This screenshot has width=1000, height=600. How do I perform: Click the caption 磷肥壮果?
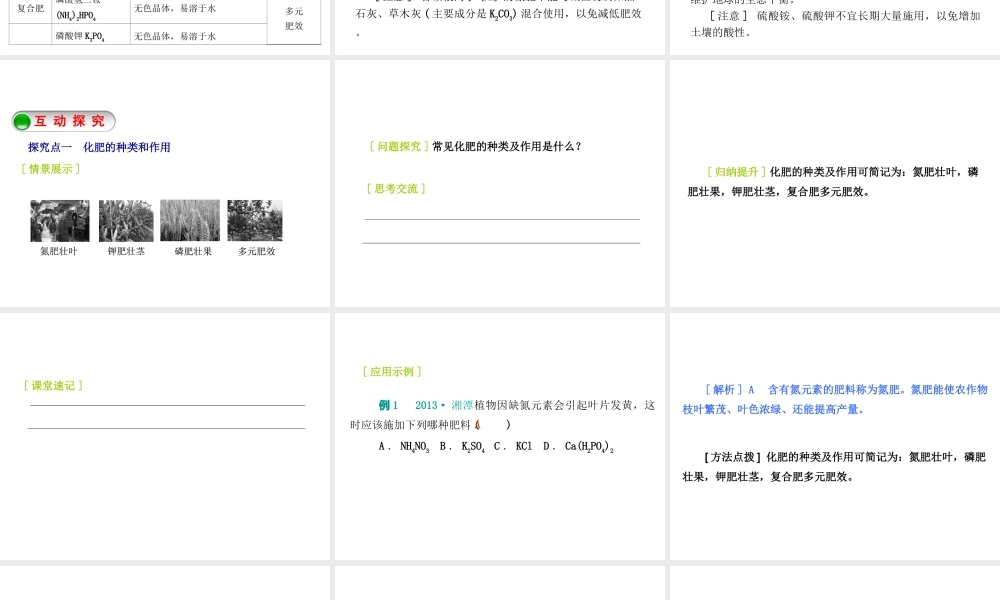(x=193, y=251)
